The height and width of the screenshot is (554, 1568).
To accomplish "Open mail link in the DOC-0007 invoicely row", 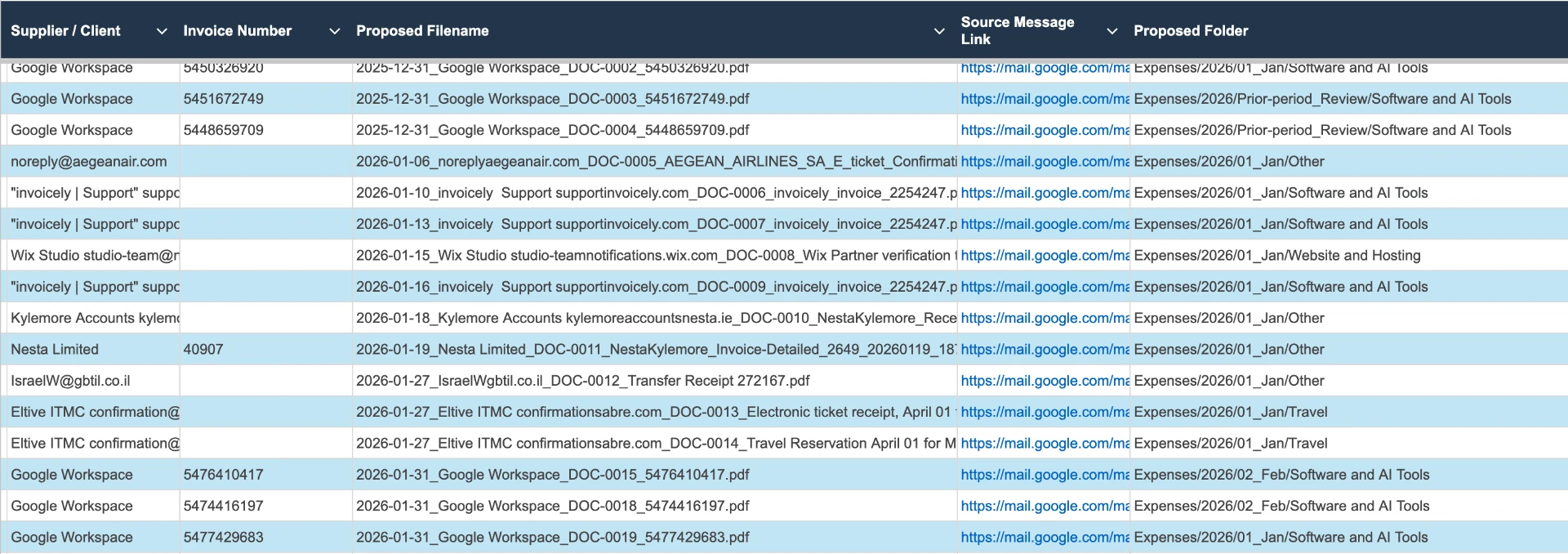I will coord(1045,224).
